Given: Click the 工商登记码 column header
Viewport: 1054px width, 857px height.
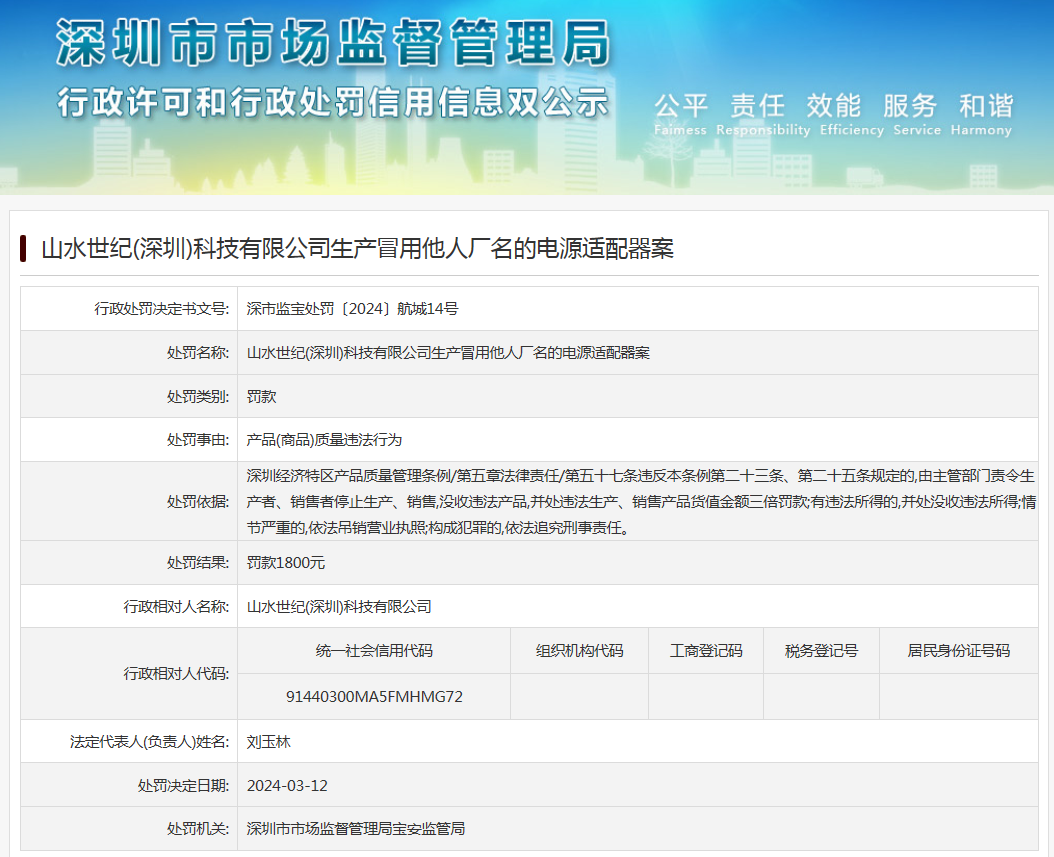Looking at the screenshot, I should click(706, 651).
